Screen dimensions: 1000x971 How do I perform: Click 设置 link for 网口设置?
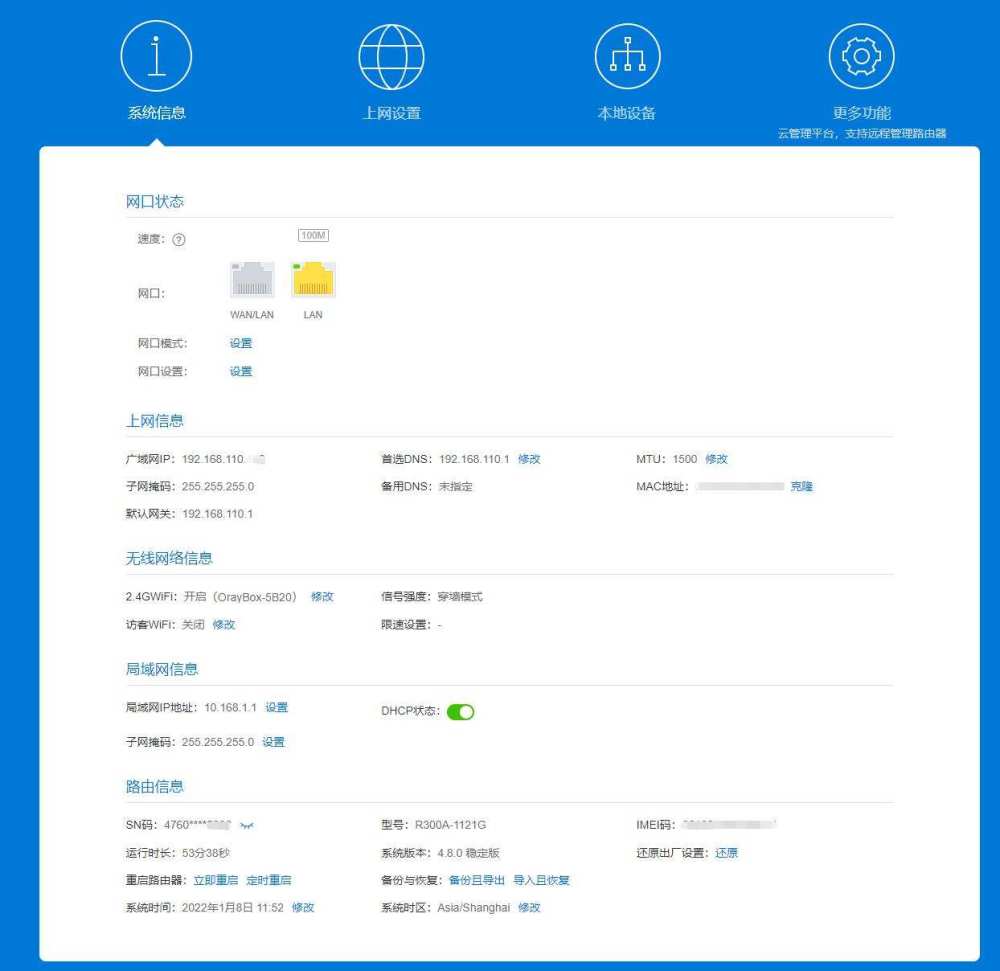[x=241, y=371]
